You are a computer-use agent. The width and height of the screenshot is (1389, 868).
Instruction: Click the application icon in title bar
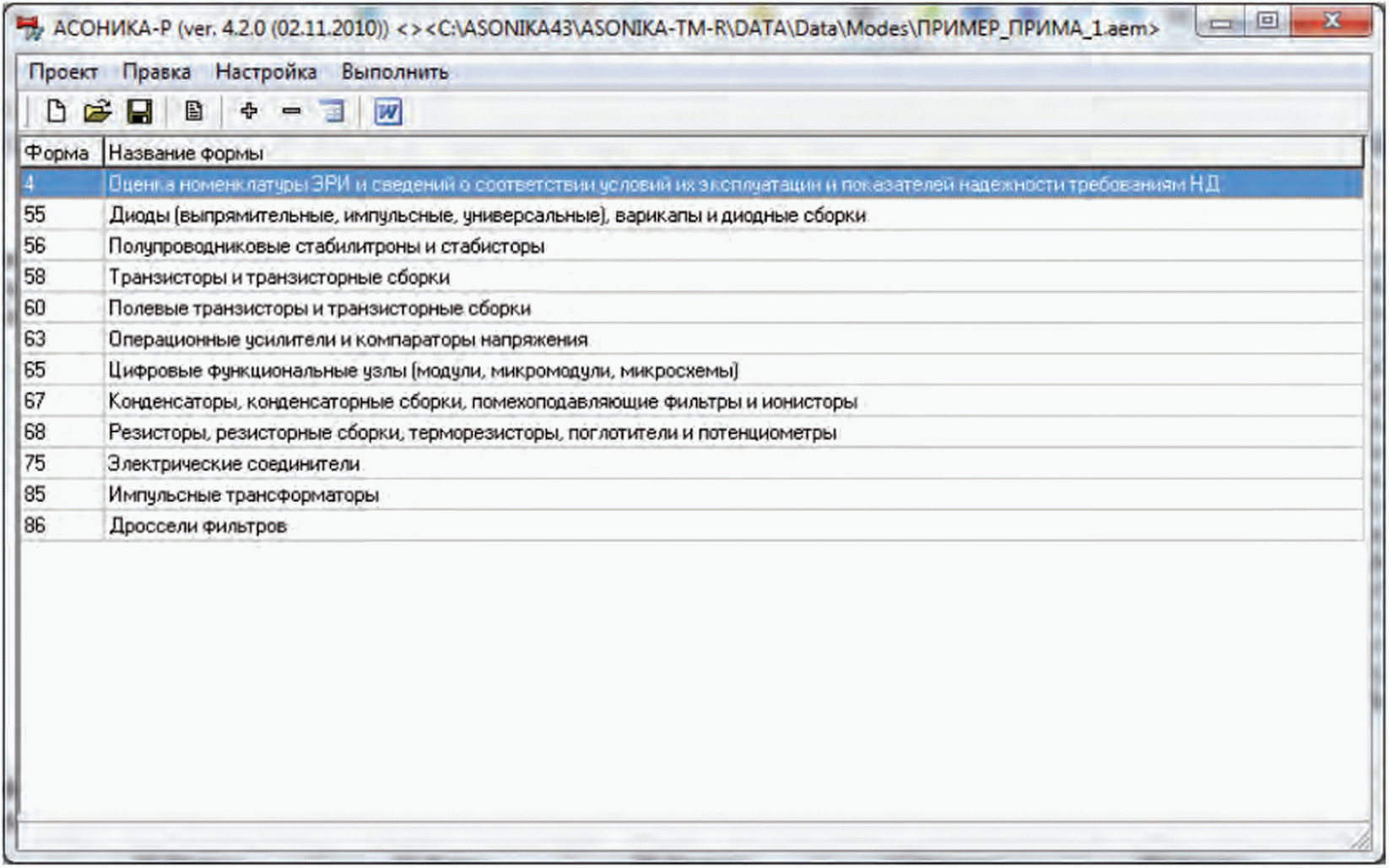(x=30, y=29)
